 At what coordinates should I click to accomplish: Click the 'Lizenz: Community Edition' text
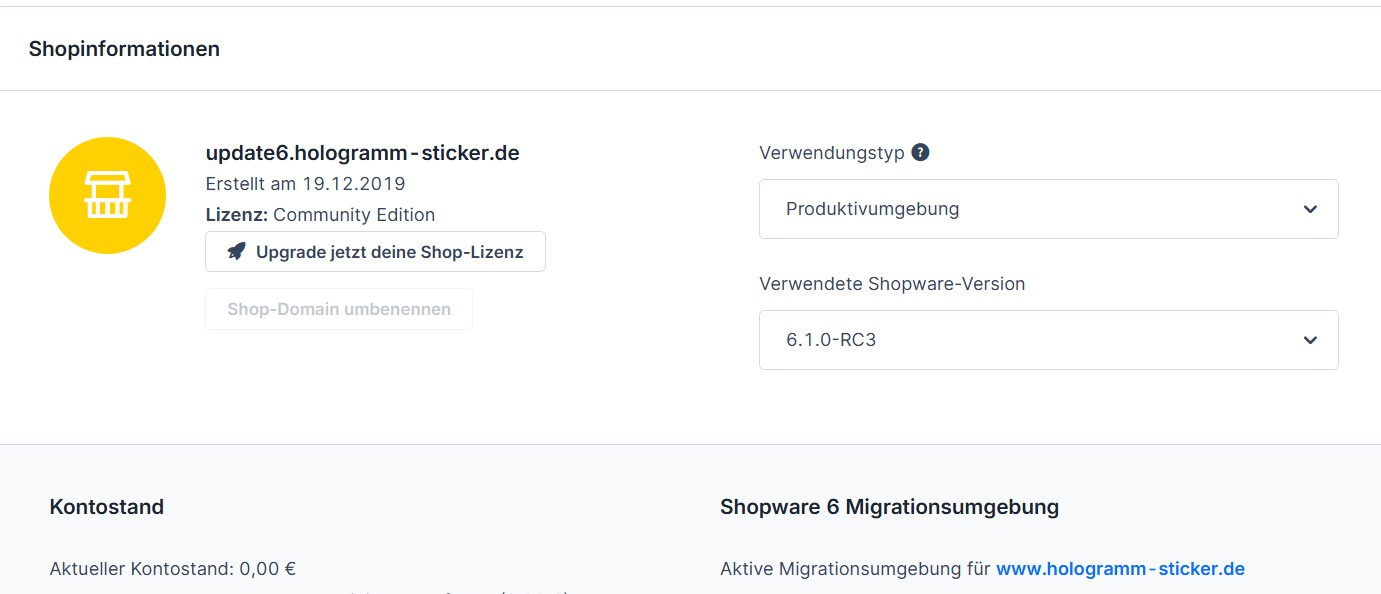320,215
